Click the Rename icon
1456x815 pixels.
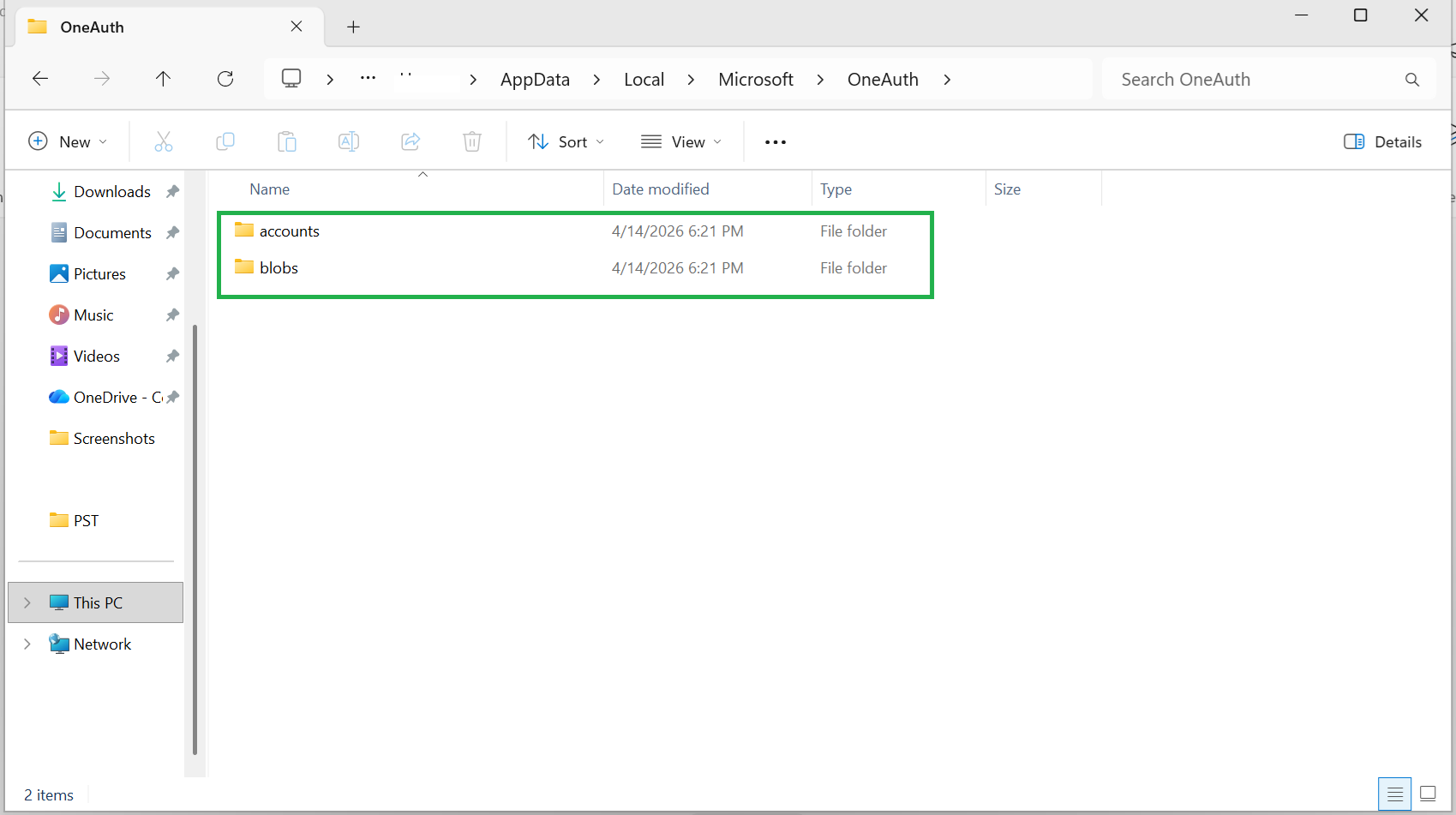[349, 141]
